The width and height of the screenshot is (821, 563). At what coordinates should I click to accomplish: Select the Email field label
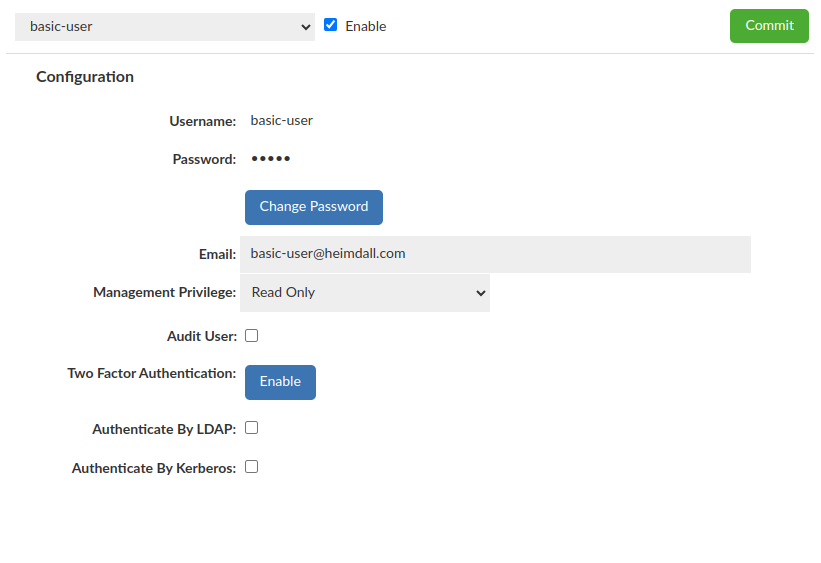(x=217, y=255)
